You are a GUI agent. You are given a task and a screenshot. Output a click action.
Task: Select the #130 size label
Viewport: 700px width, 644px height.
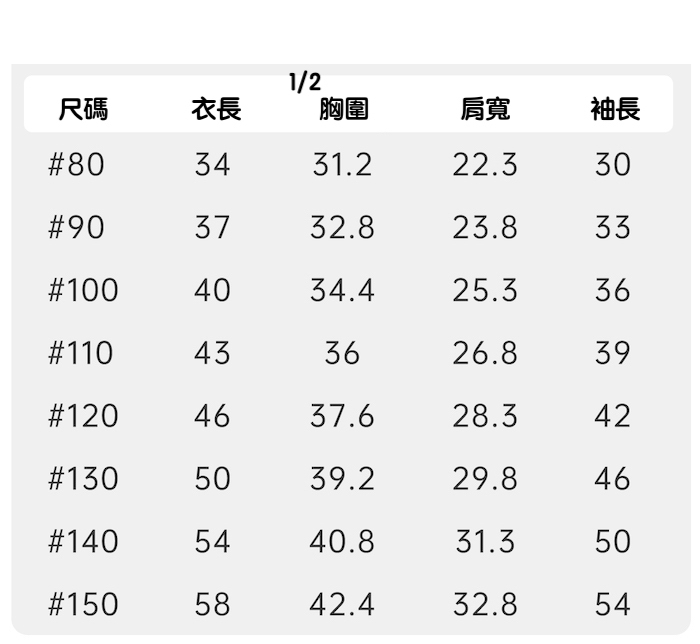pyautogui.click(x=83, y=479)
